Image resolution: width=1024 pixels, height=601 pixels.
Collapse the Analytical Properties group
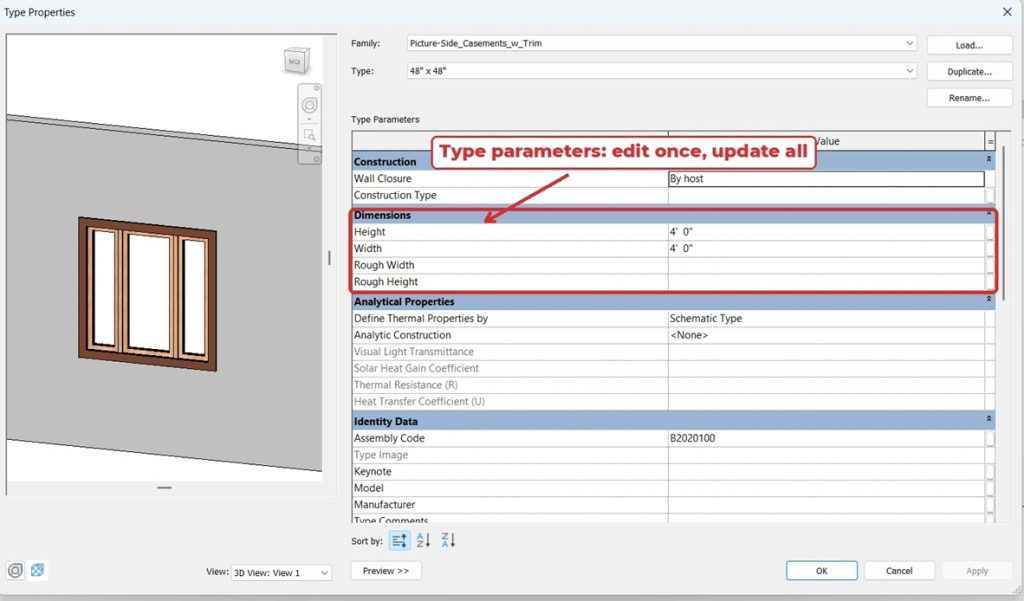coord(989,299)
